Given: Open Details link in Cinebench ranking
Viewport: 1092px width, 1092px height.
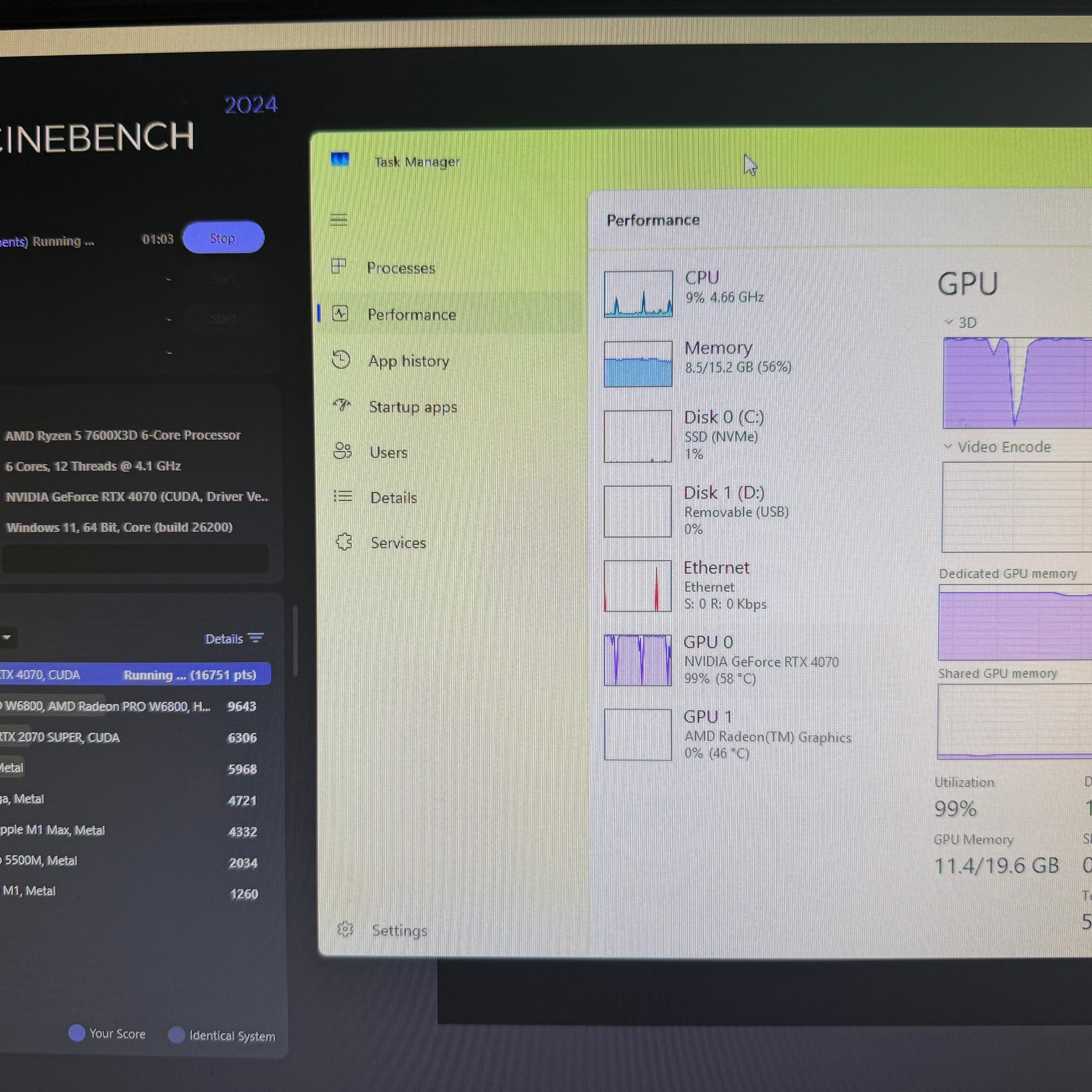Looking at the screenshot, I should coord(224,639).
